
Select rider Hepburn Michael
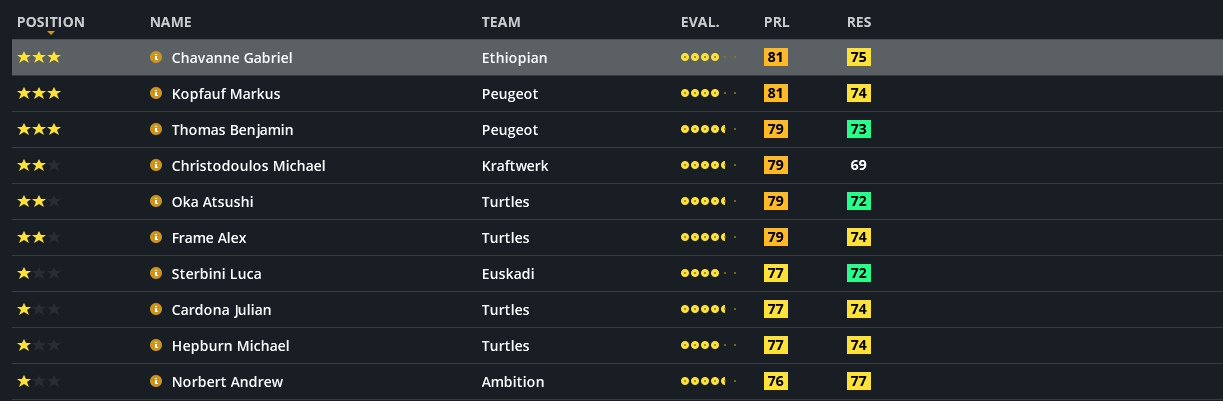(x=230, y=346)
